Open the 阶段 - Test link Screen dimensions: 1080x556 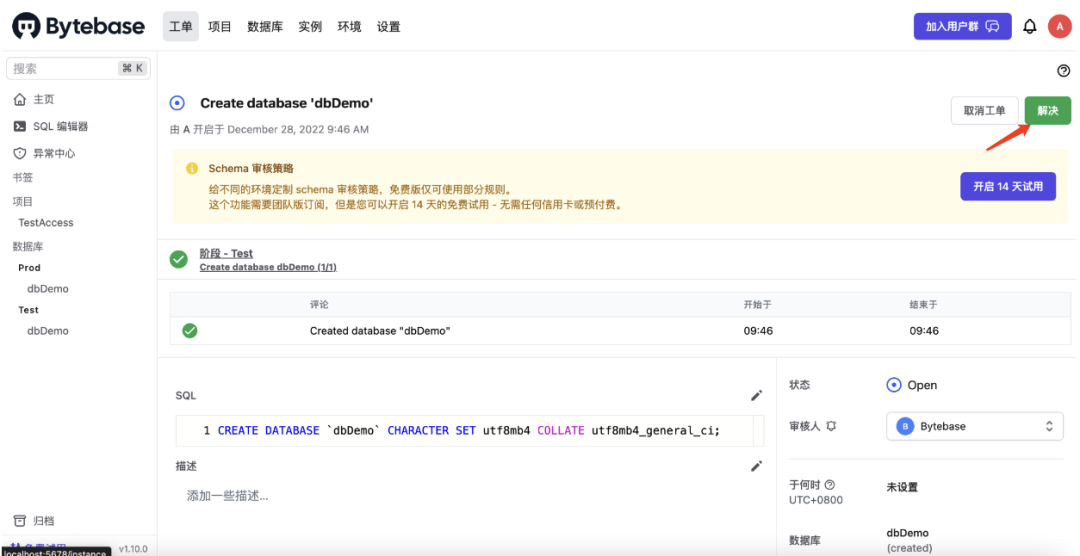(x=226, y=254)
